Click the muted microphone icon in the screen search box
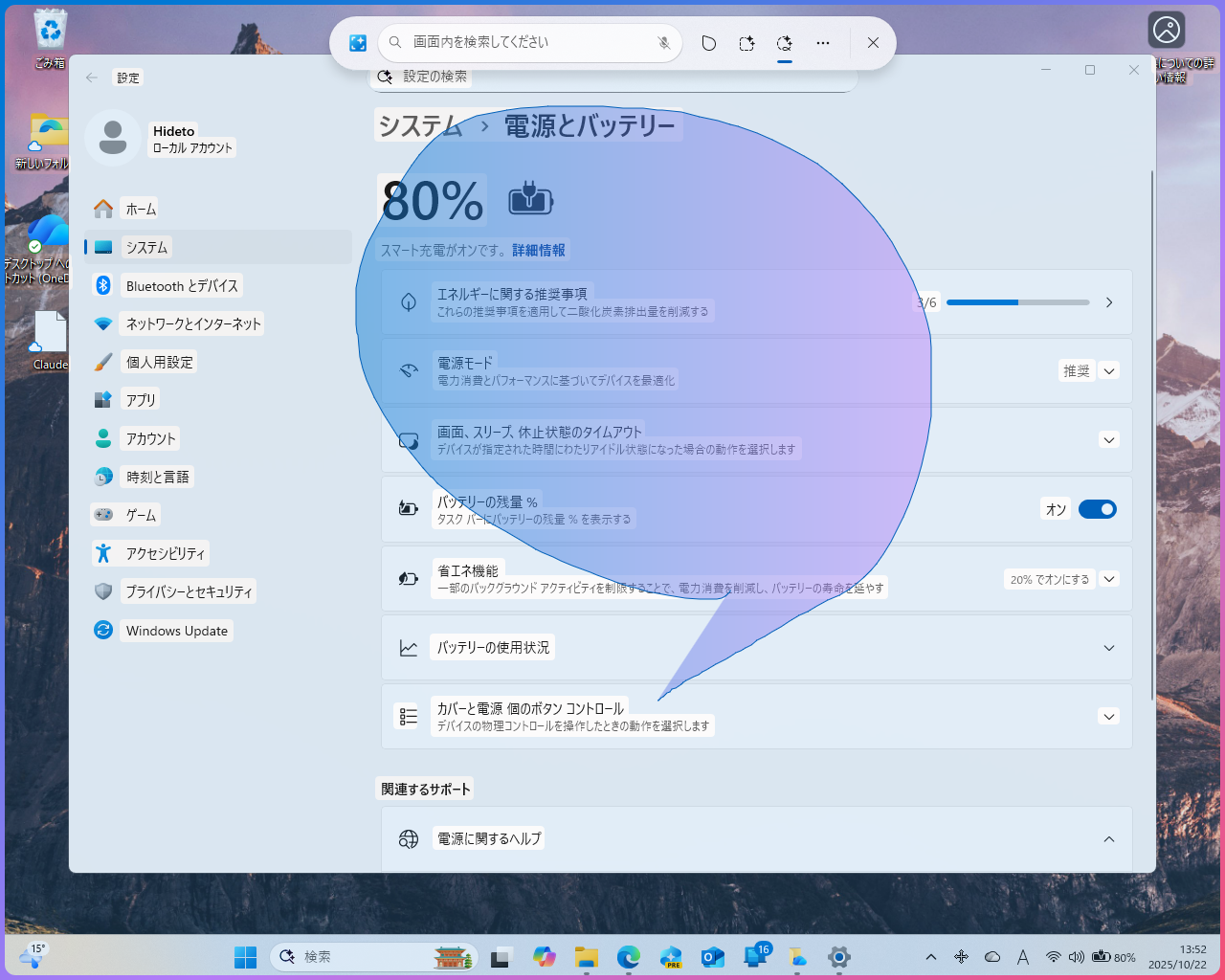 664,43
